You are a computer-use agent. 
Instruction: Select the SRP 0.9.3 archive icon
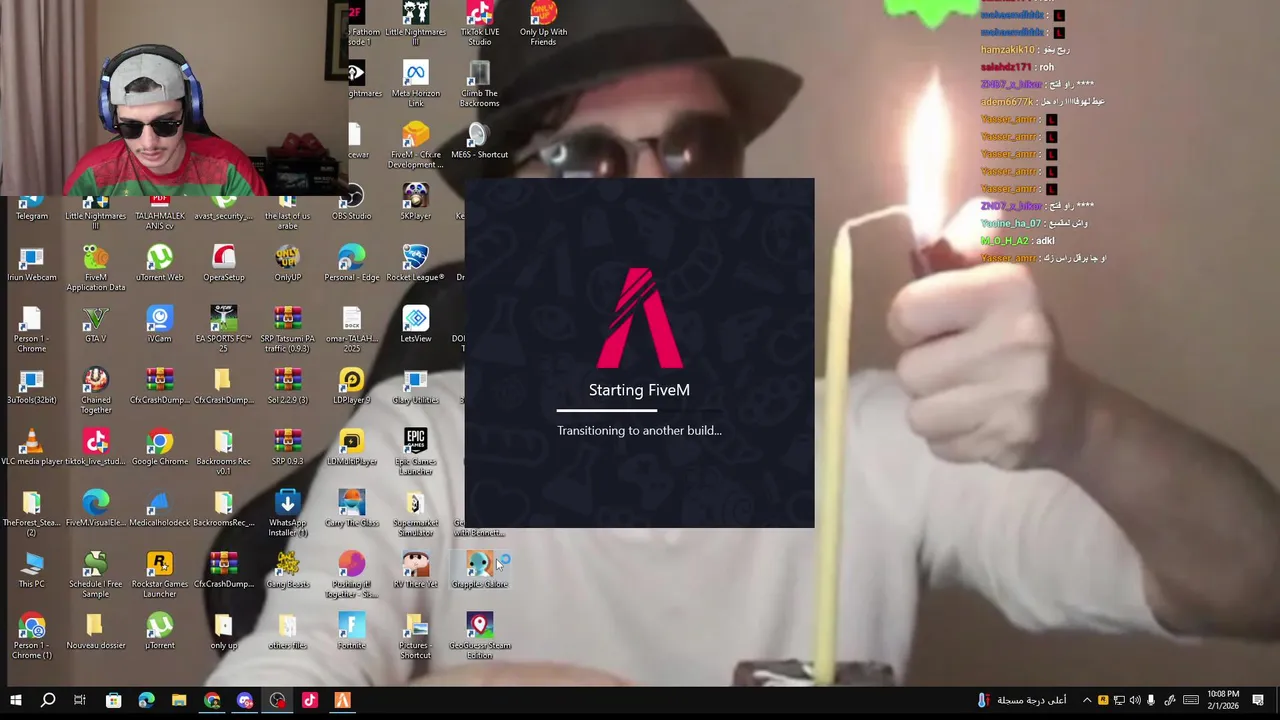(x=288, y=447)
